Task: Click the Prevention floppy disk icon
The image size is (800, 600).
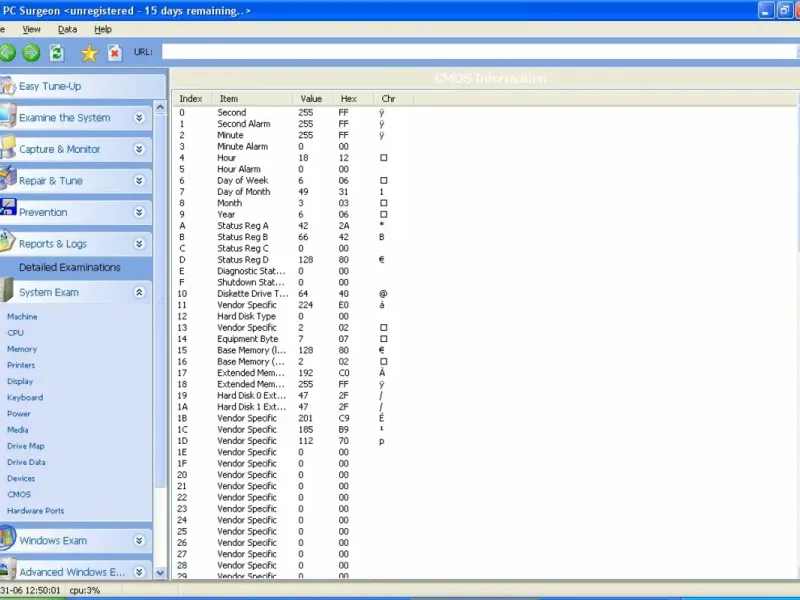Action: point(7,208)
